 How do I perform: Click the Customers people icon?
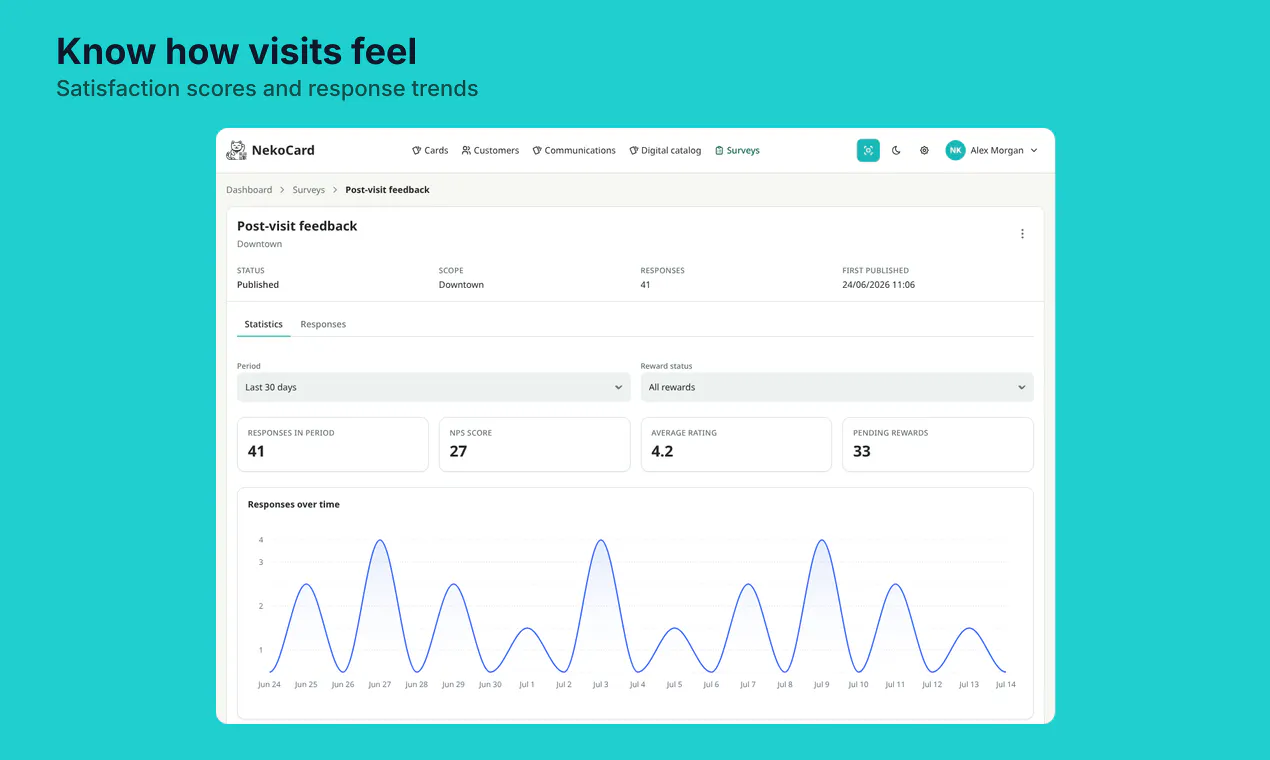(466, 151)
